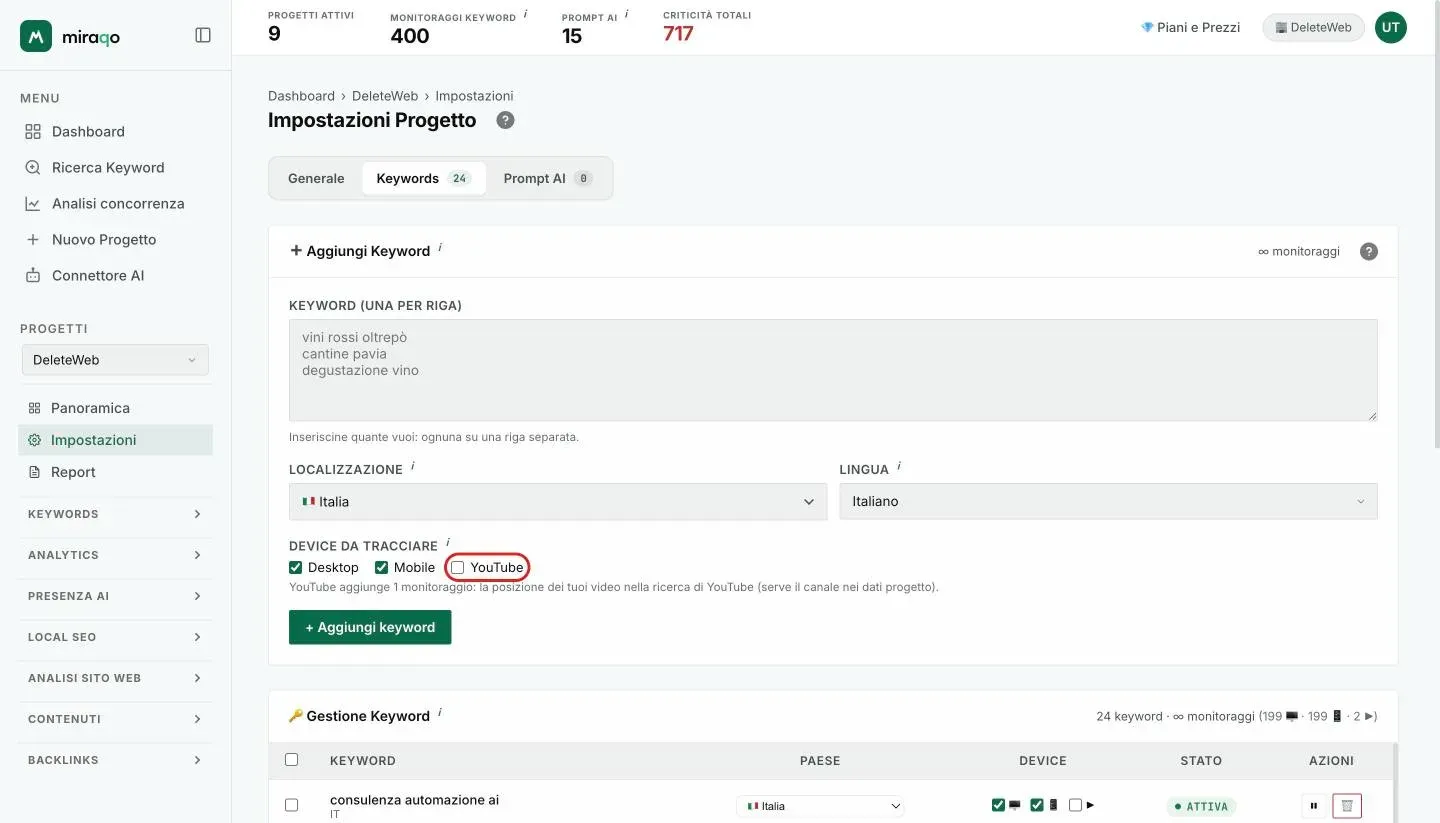Uncheck the Mobile device checkbox
The height and width of the screenshot is (823, 1440).
coord(381,567)
